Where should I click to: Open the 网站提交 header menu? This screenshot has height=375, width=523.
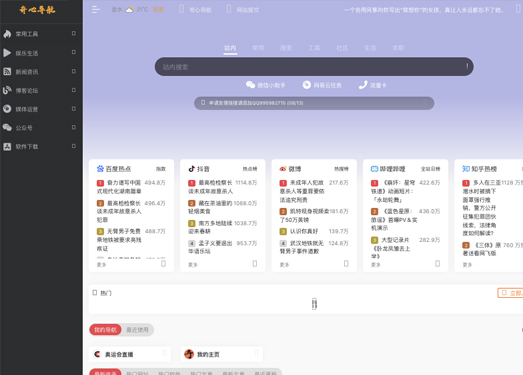point(243,10)
